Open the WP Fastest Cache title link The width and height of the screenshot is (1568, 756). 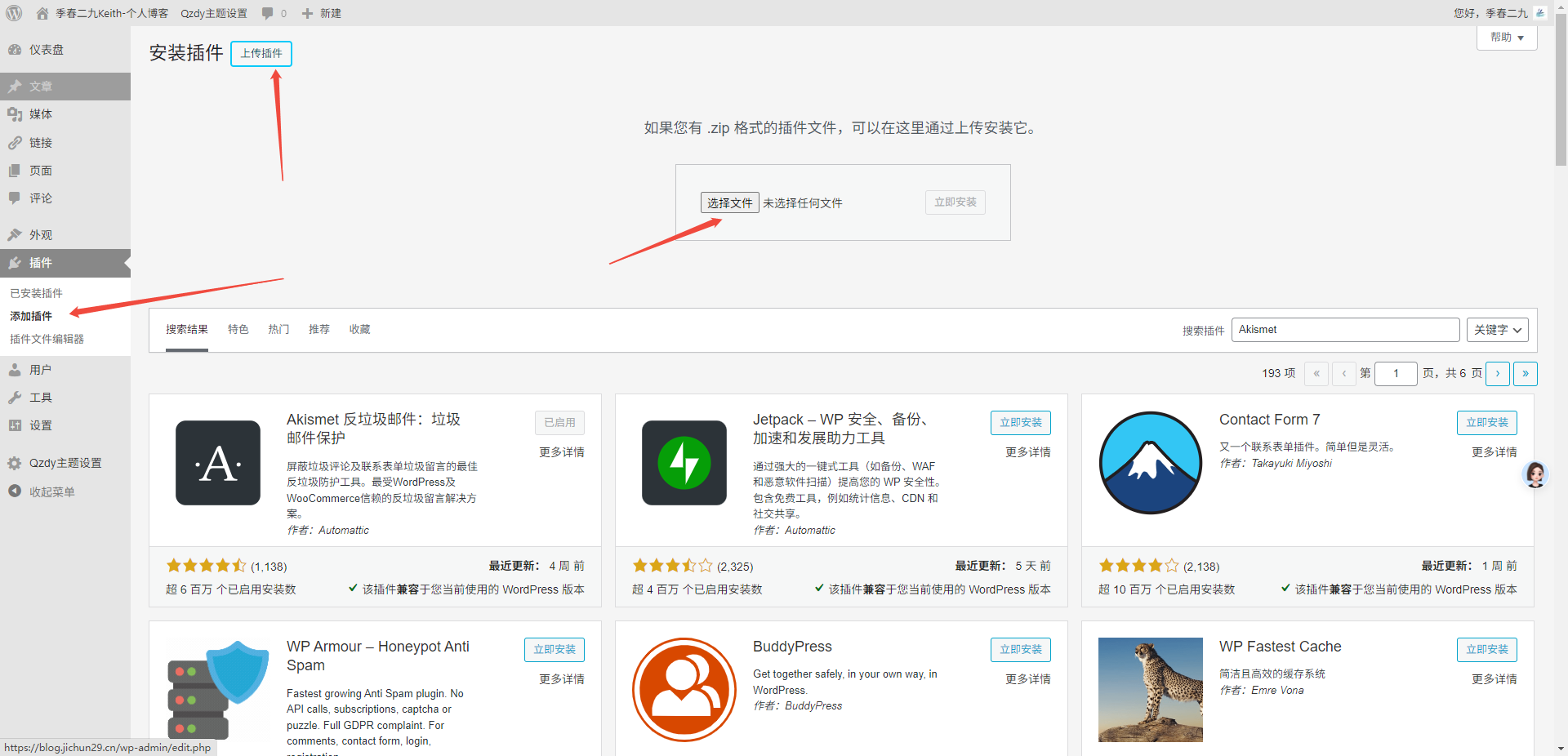pos(1281,647)
